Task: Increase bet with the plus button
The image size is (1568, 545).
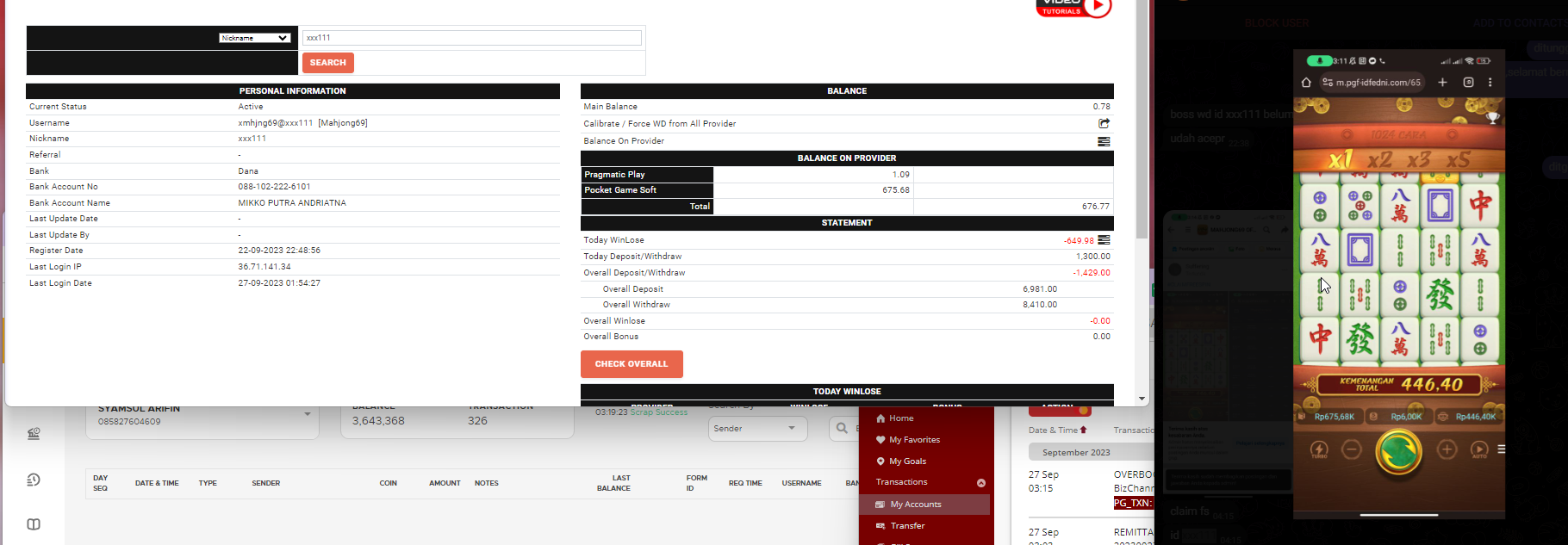Action: coord(1447,449)
